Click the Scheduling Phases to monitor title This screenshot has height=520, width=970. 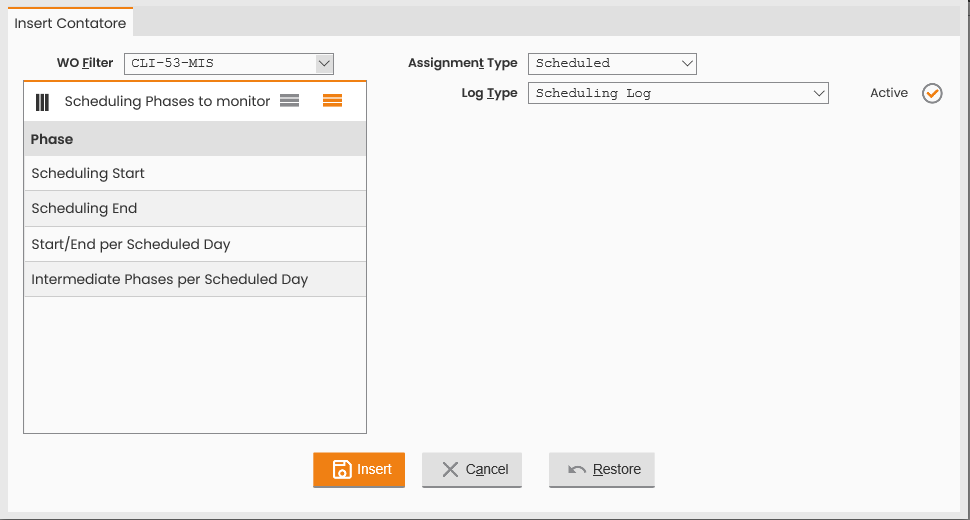point(167,101)
